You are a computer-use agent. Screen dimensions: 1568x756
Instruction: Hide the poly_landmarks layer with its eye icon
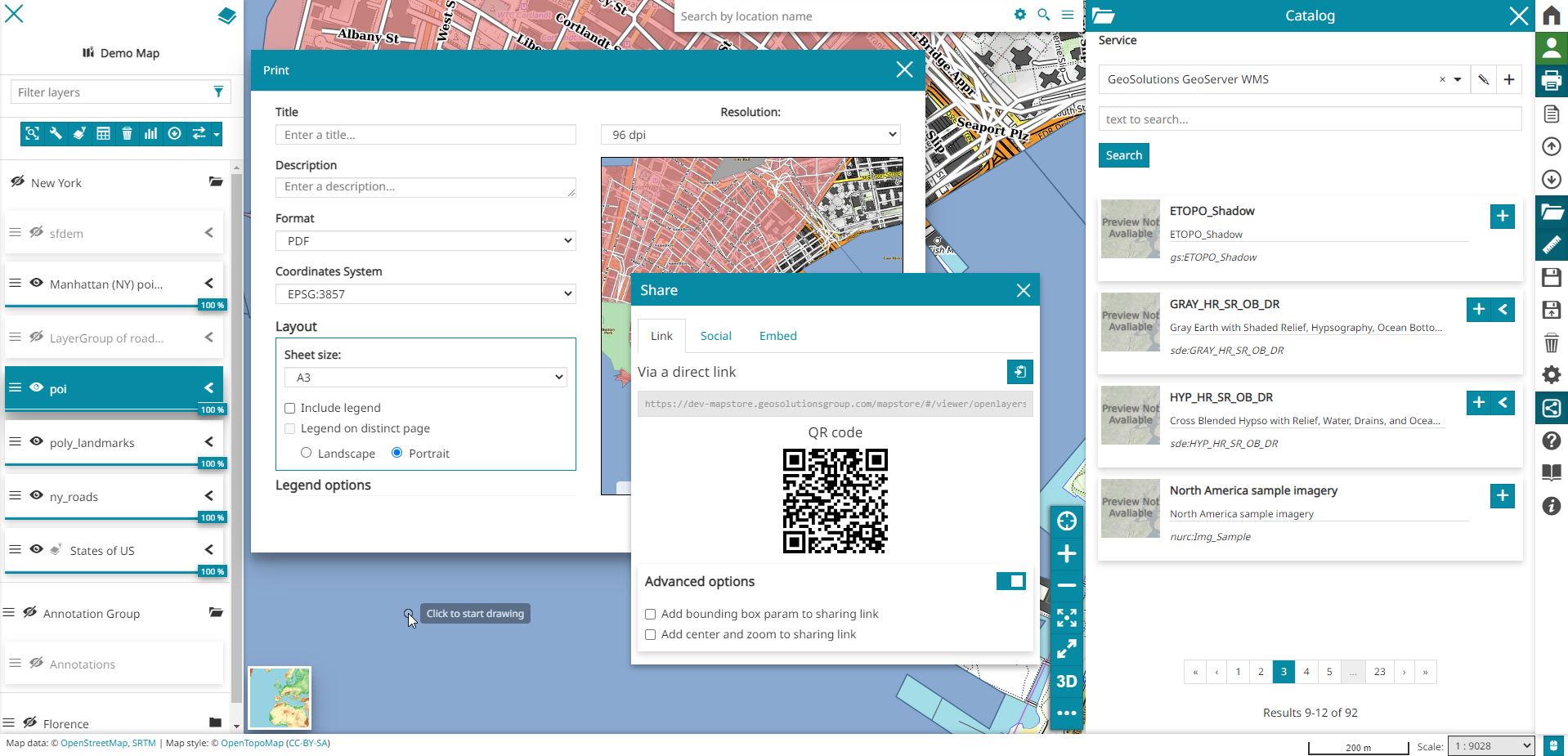(36, 441)
